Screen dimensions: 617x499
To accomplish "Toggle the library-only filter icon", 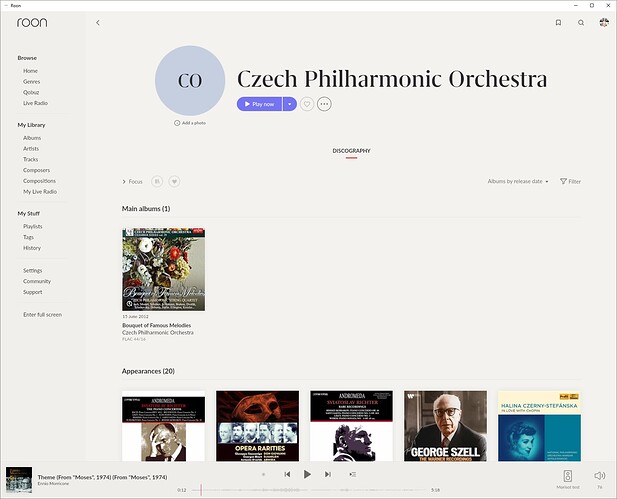I will [x=157, y=181].
